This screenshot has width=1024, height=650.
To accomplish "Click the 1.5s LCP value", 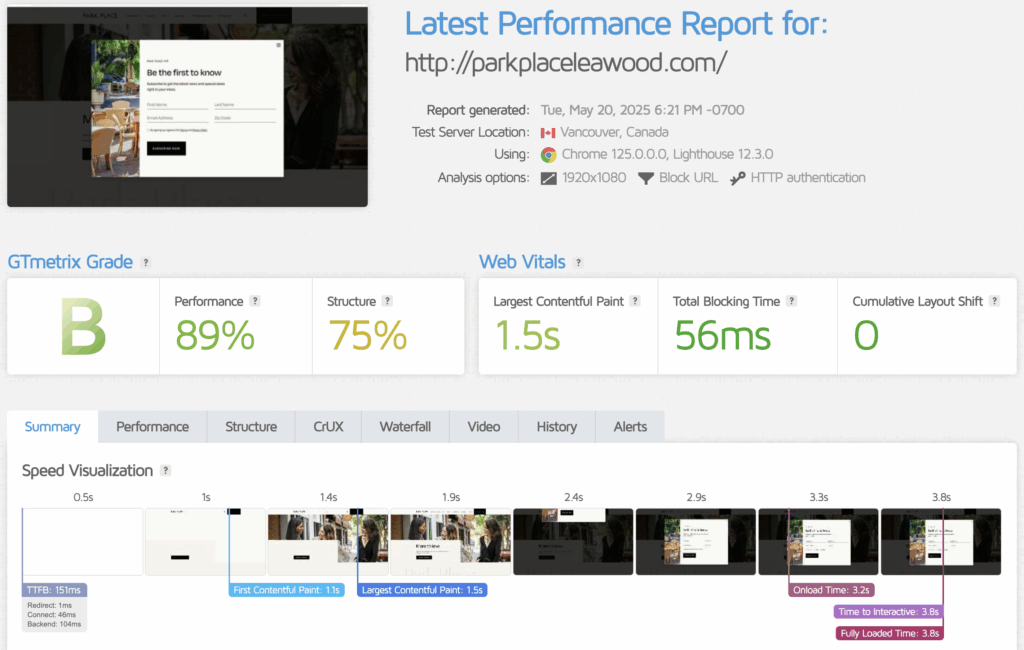I will pos(528,335).
